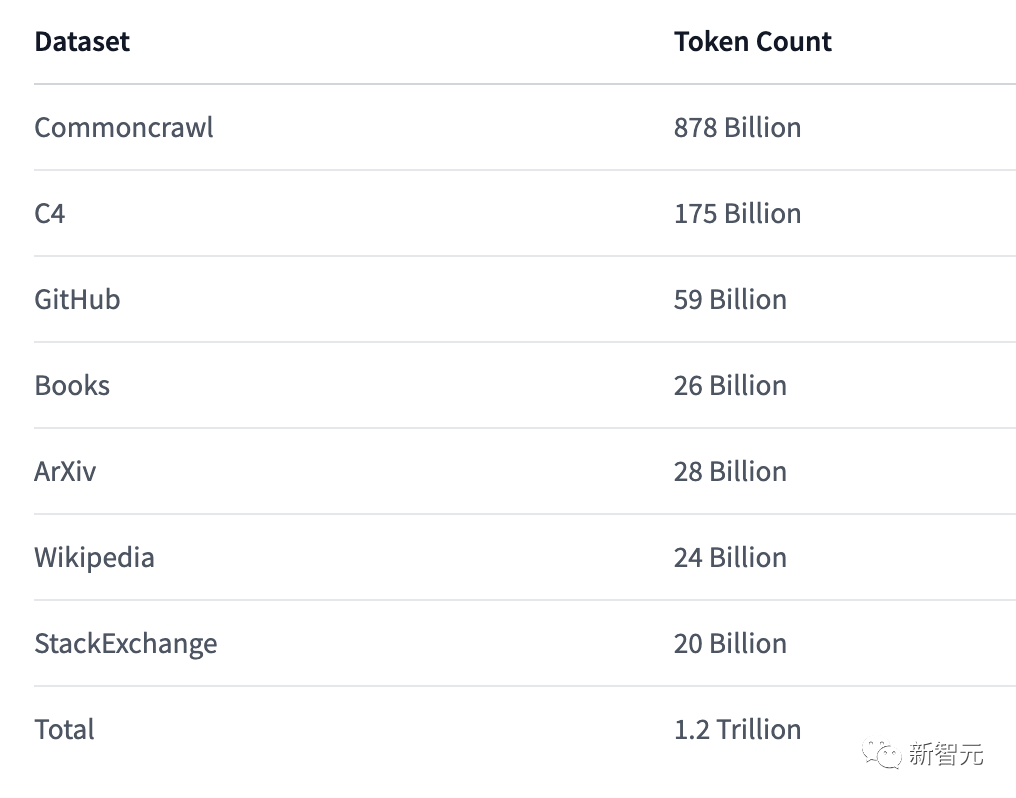The height and width of the screenshot is (798, 1016).
Task: Click the 20 Billion token value
Action: [x=730, y=644]
